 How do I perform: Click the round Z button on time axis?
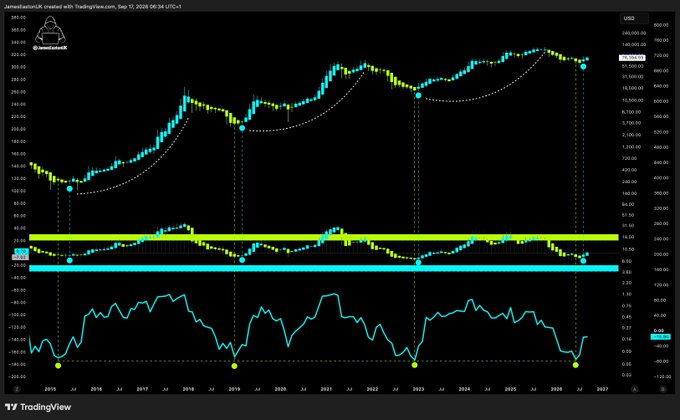[17, 389]
